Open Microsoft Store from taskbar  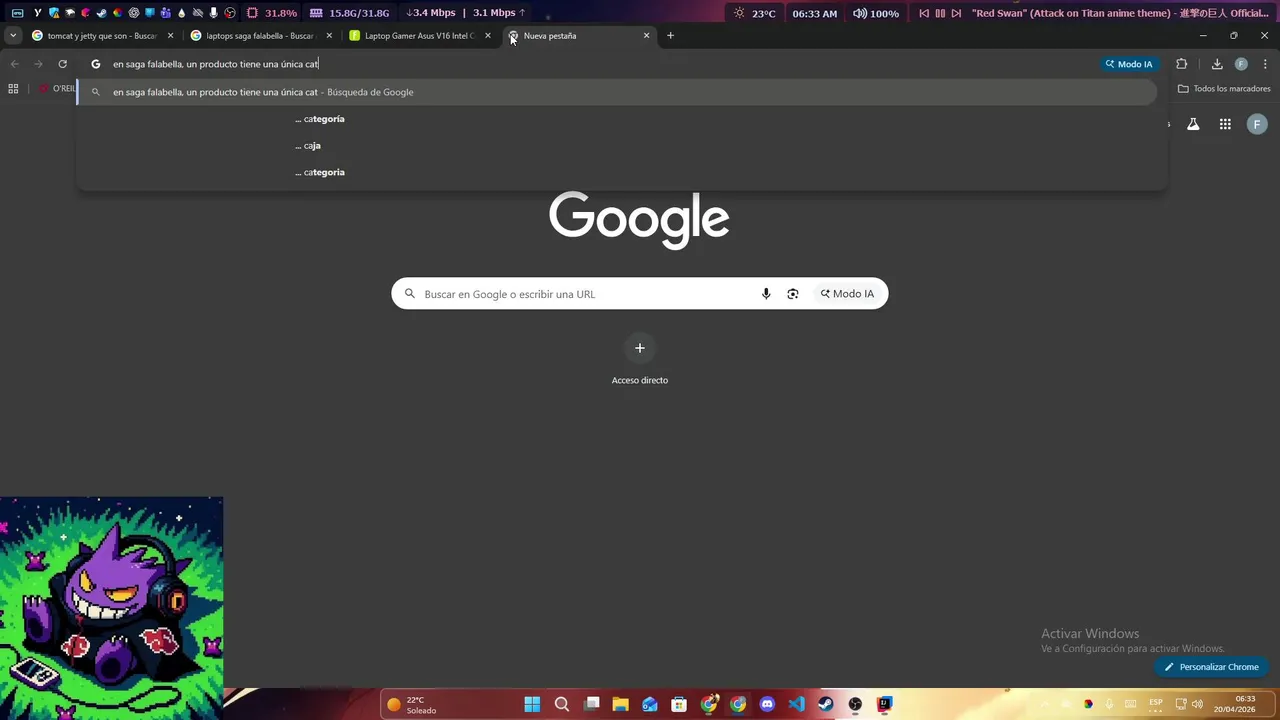tap(679, 704)
